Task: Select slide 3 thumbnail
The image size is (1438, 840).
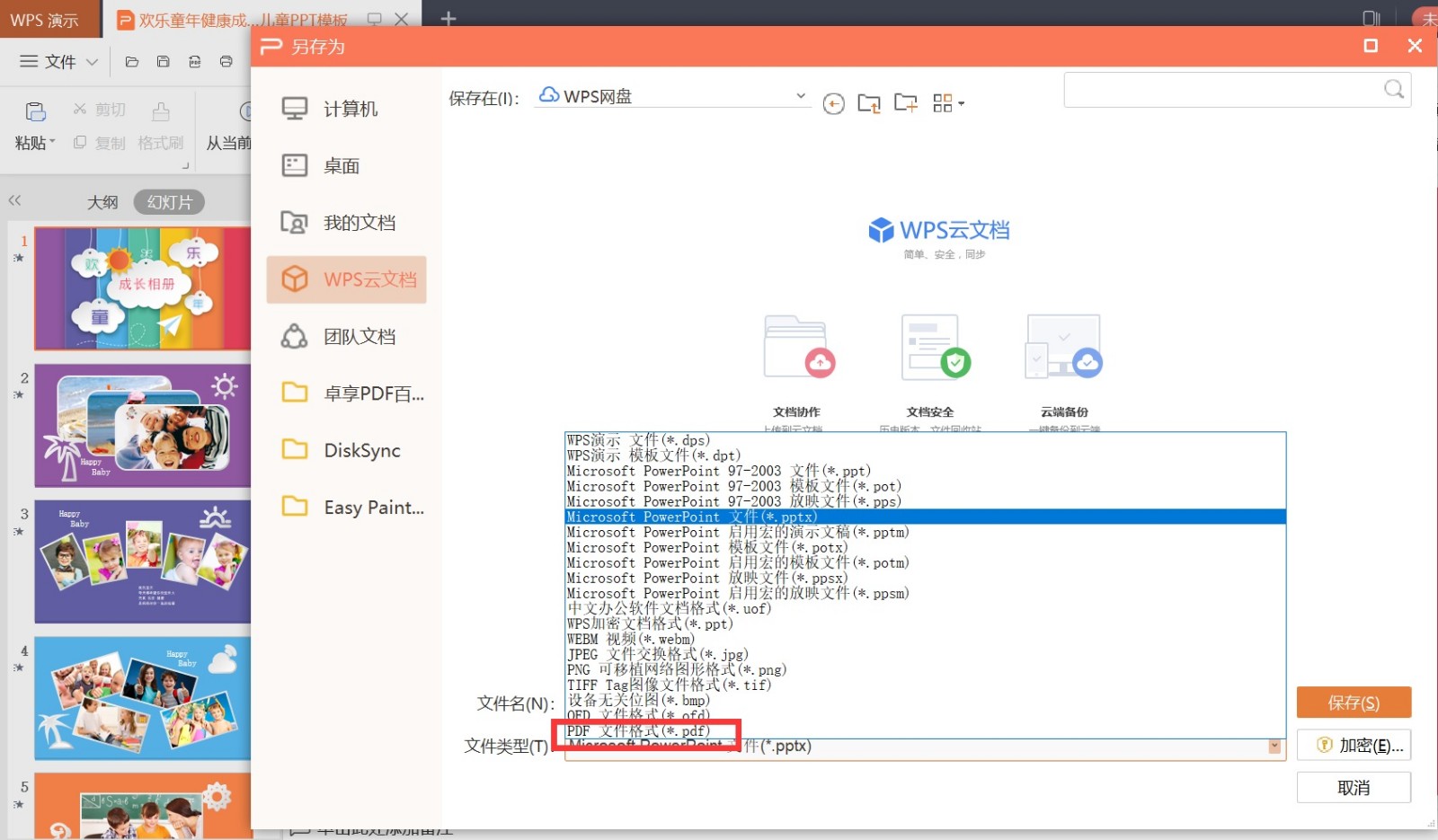Action: [x=143, y=561]
